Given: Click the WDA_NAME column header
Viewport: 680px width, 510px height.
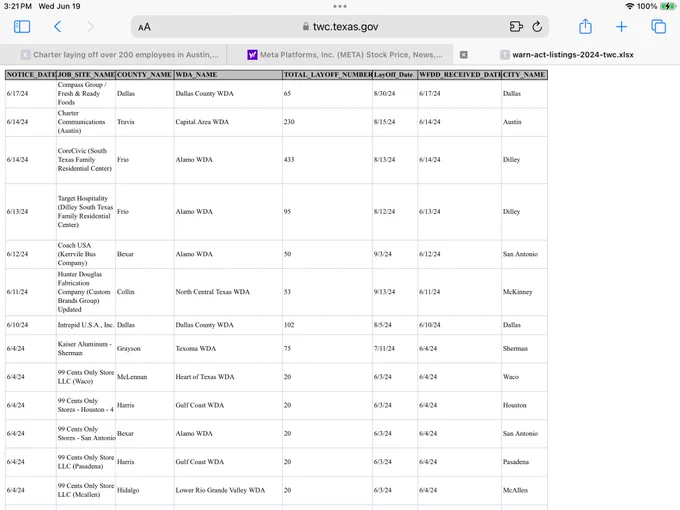Looking at the screenshot, I should 228,75.
